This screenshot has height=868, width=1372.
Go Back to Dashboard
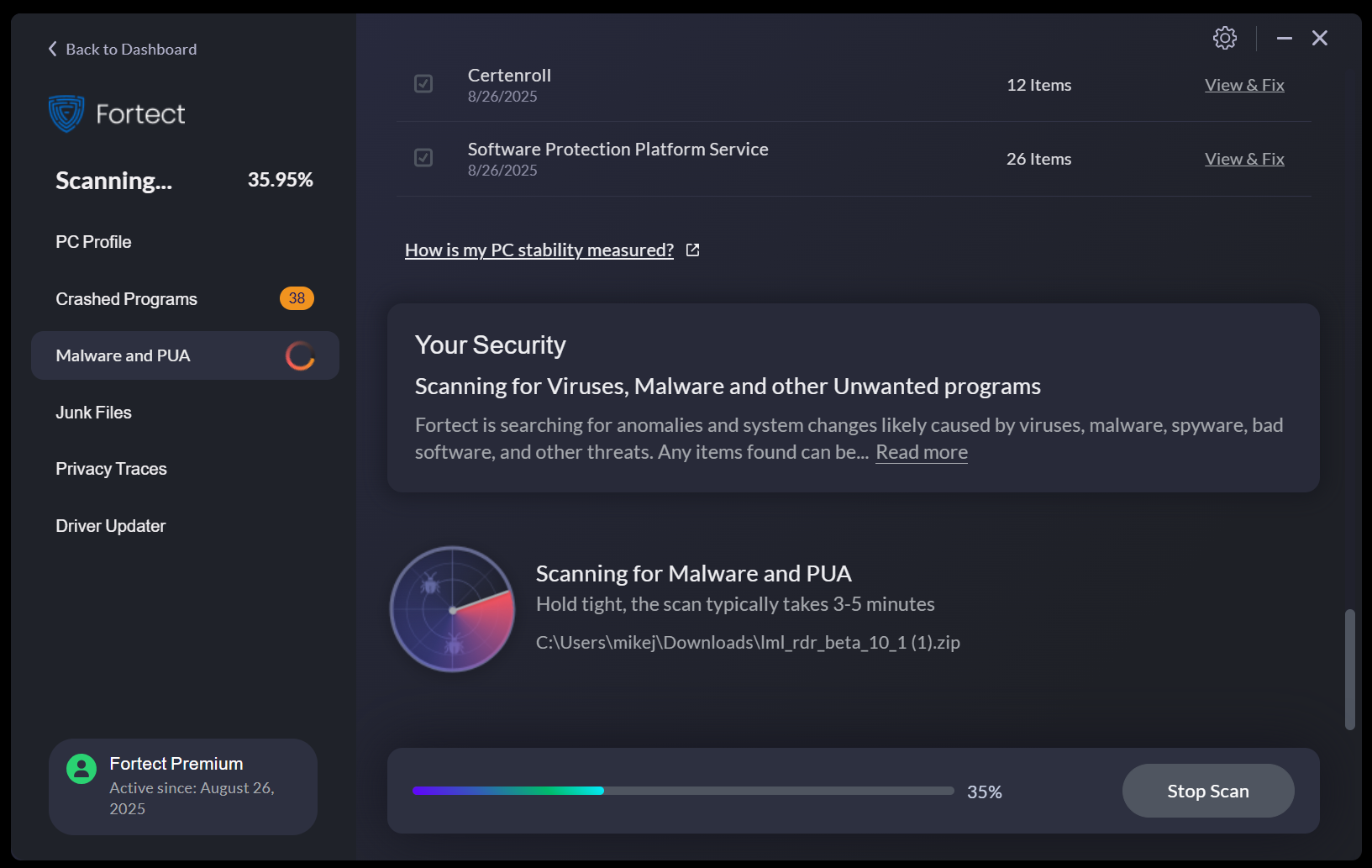point(123,49)
